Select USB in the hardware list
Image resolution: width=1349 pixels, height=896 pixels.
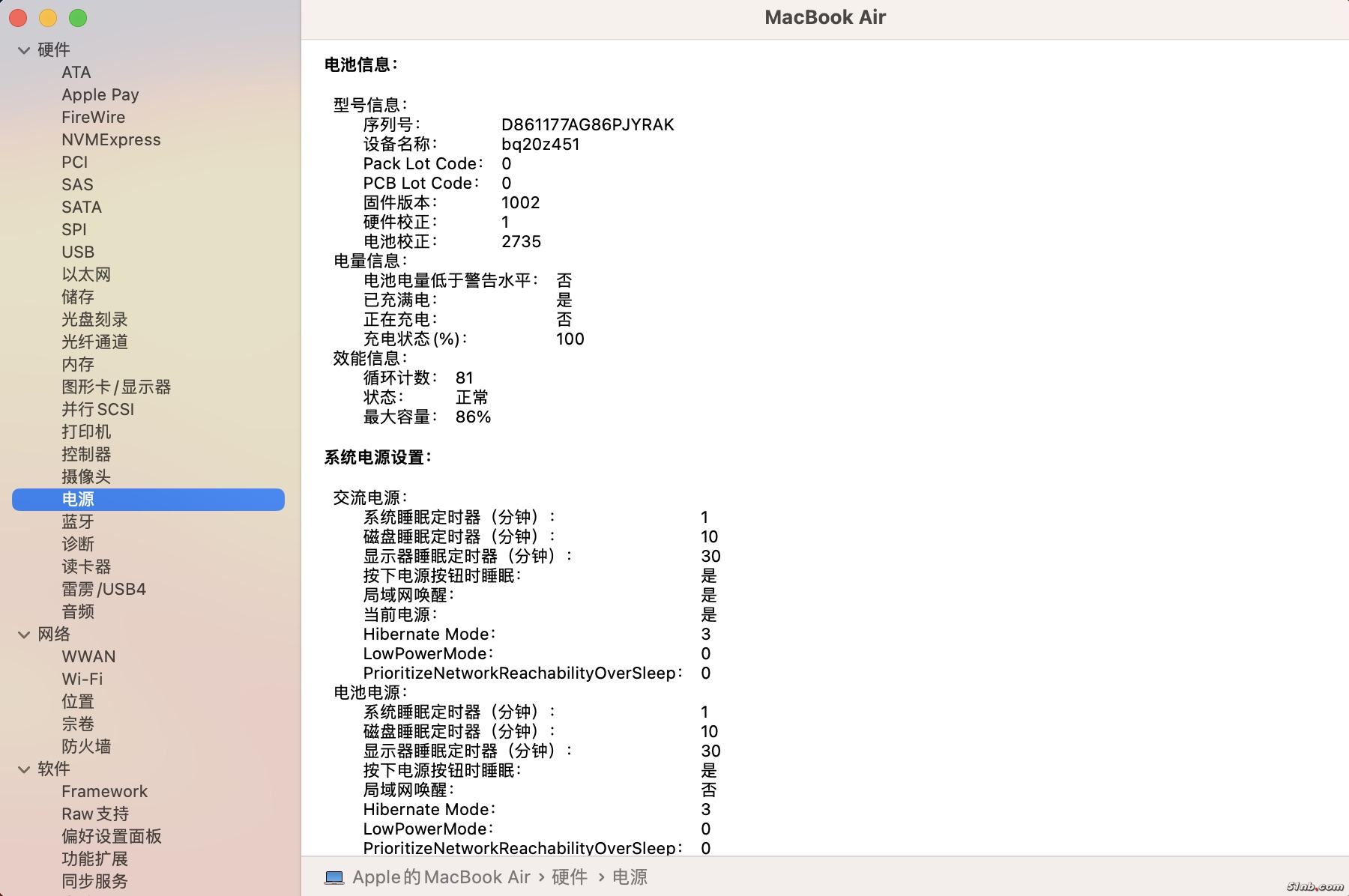pos(78,252)
